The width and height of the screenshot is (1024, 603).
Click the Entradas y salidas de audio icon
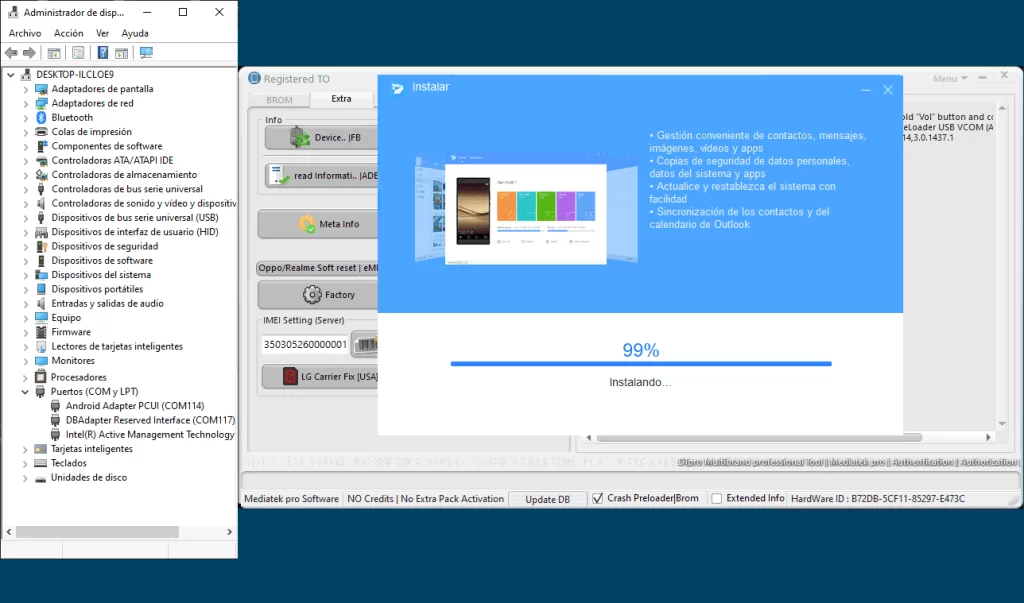point(41,304)
